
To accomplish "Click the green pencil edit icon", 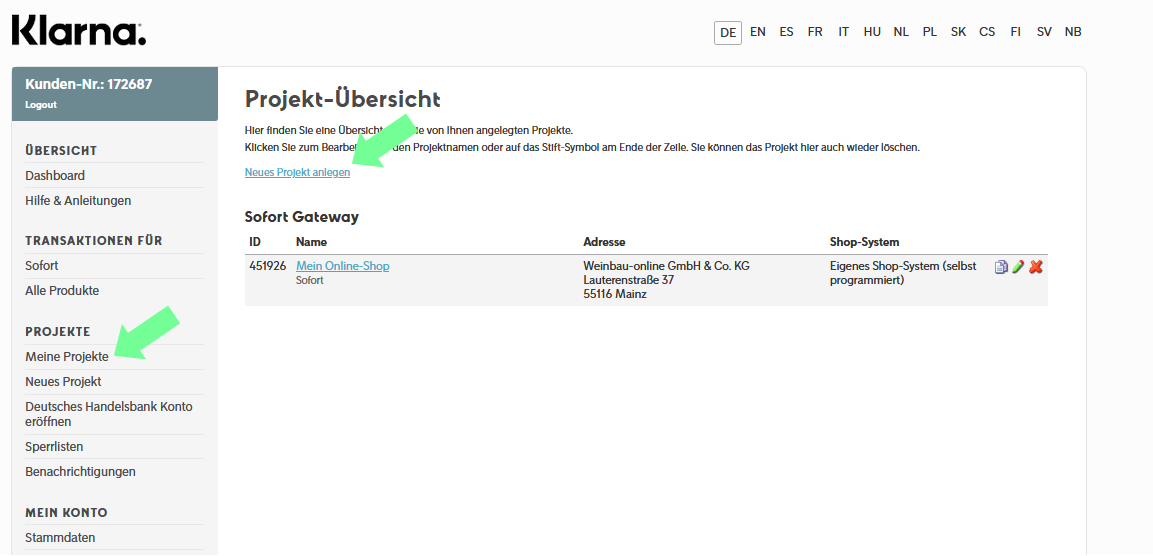I will pyautogui.click(x=1018, y=267).
